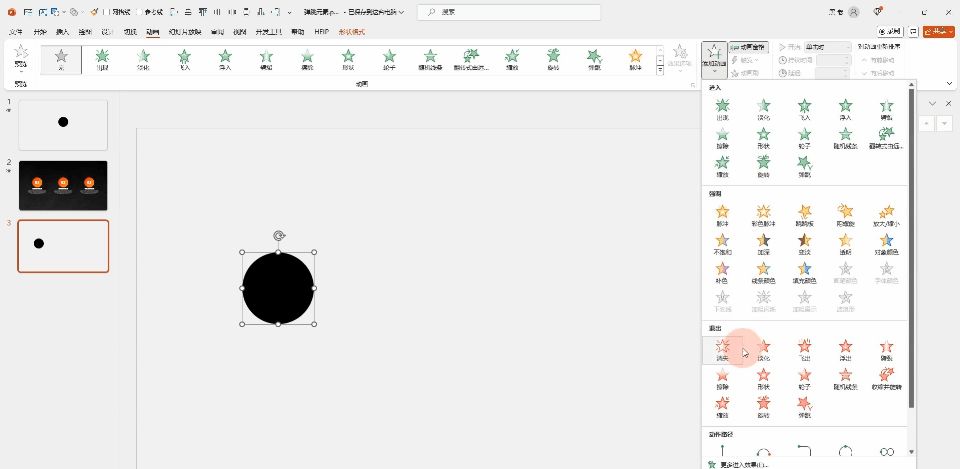Open the 文件 (File) tab
The width and height of the screenshot is (960, 469).
point(17,32)
